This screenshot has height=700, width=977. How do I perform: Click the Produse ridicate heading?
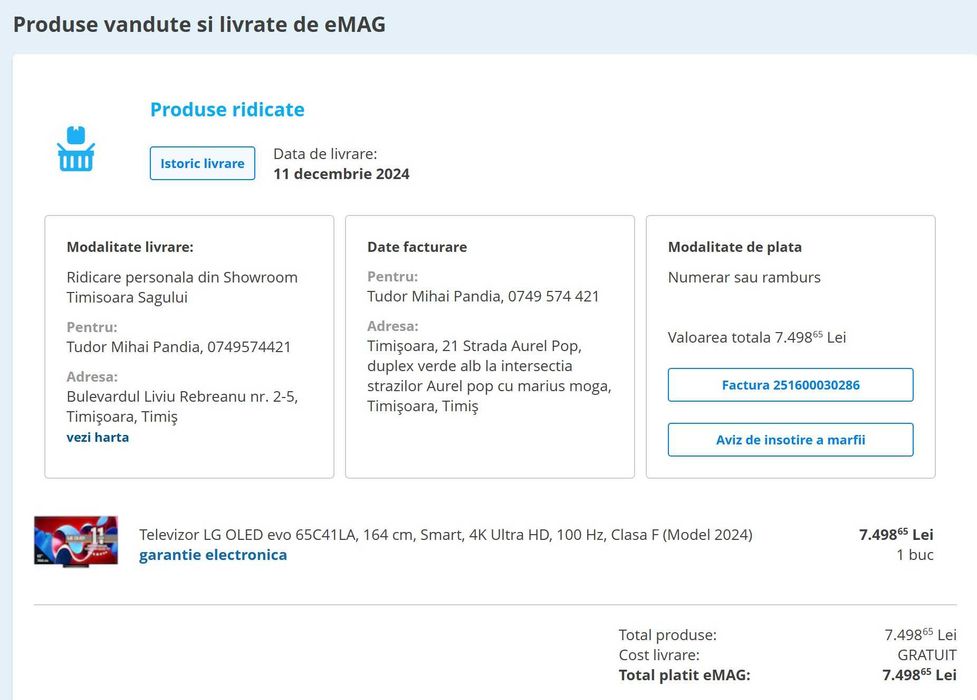(227, 110)
